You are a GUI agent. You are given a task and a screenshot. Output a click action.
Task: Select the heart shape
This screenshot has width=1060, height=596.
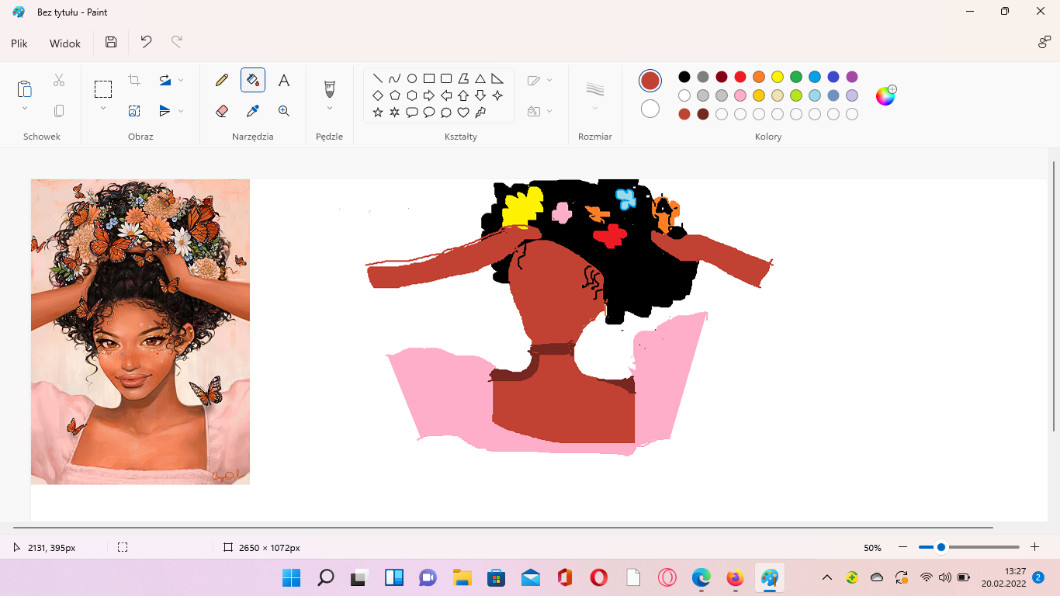[463, 112]
